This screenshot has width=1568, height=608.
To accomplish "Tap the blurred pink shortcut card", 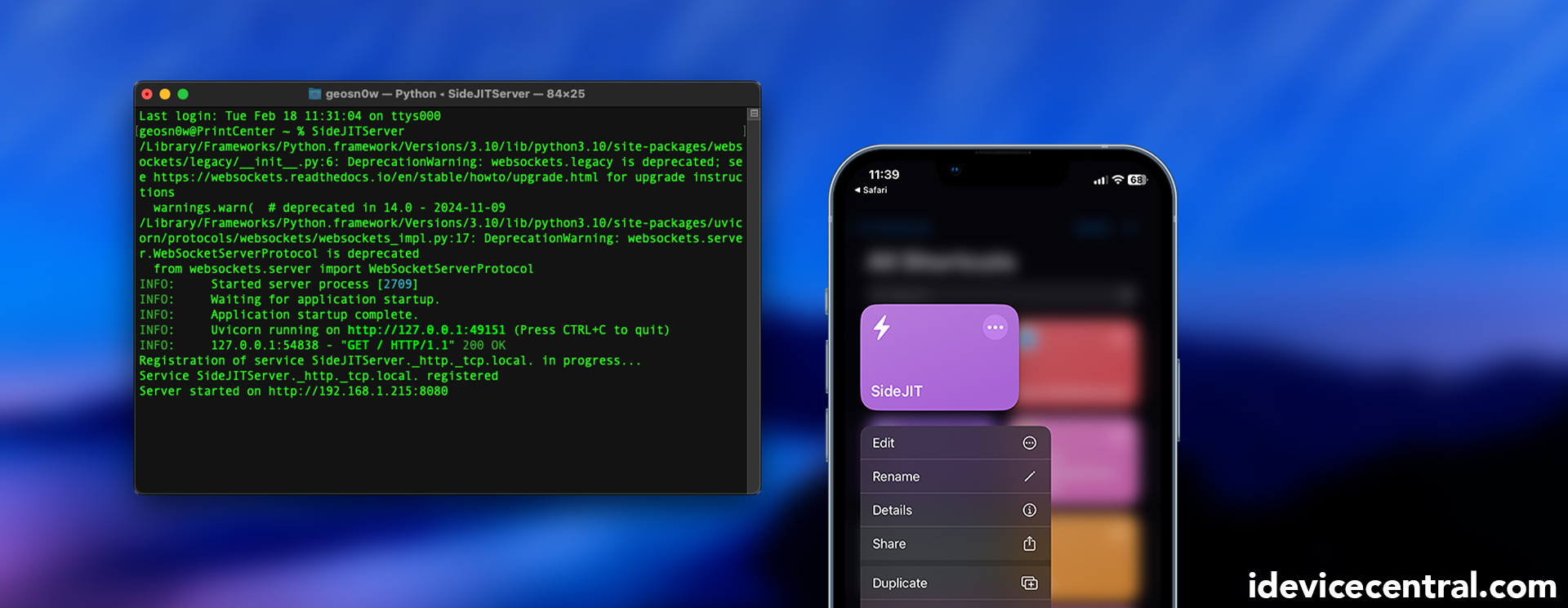I will [1094, 463].
